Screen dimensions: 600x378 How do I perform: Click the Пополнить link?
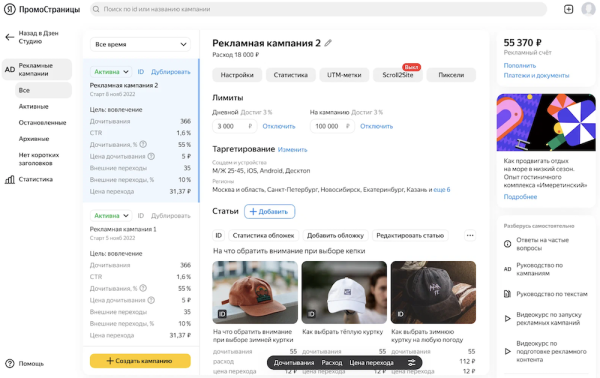520,65
